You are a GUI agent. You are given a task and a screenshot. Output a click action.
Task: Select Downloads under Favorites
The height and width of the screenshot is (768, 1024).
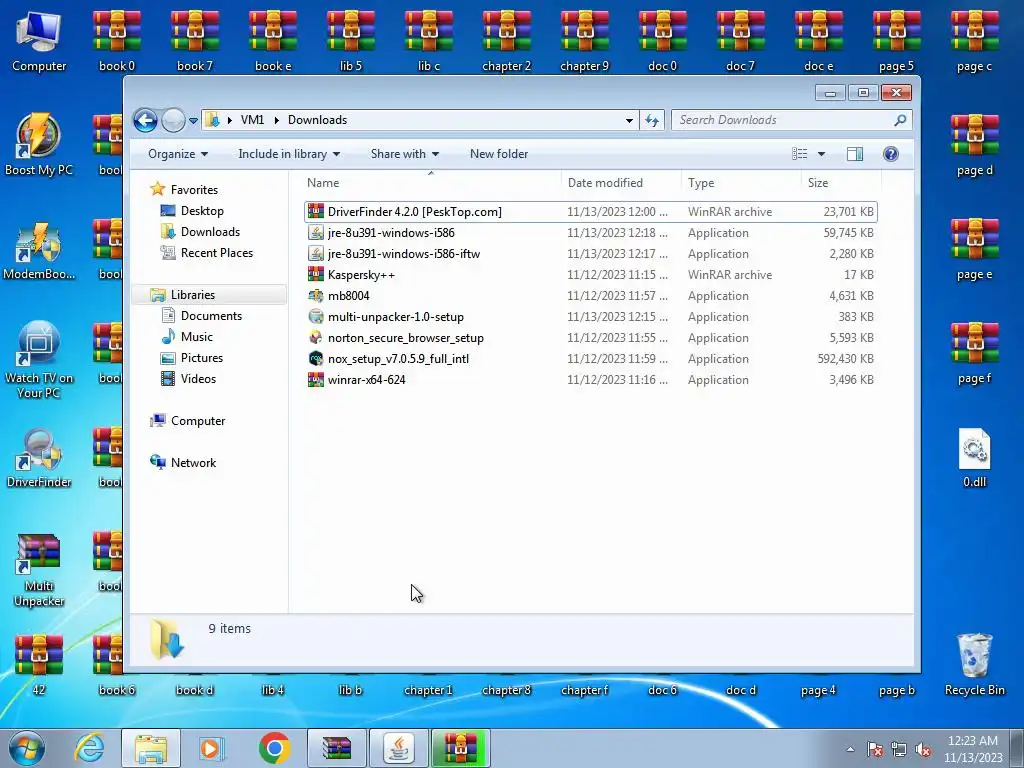[x=210, y=232]
